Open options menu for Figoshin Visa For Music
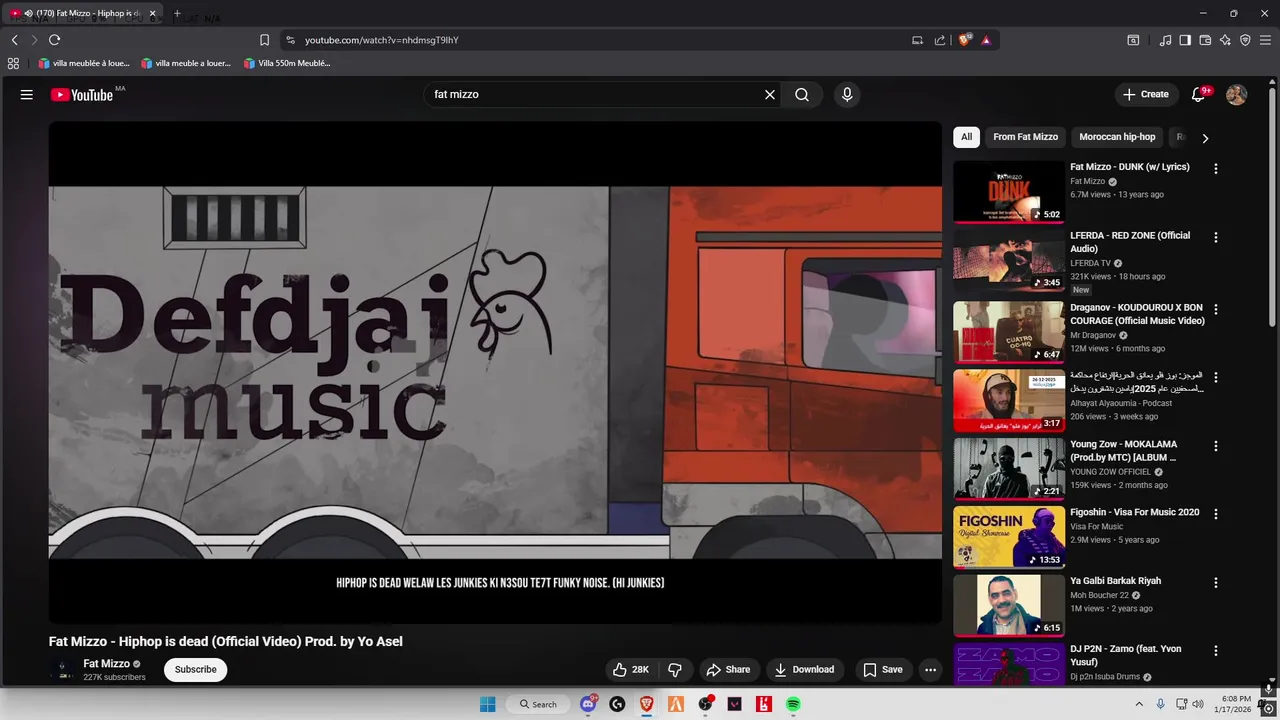 [1216, 514]
